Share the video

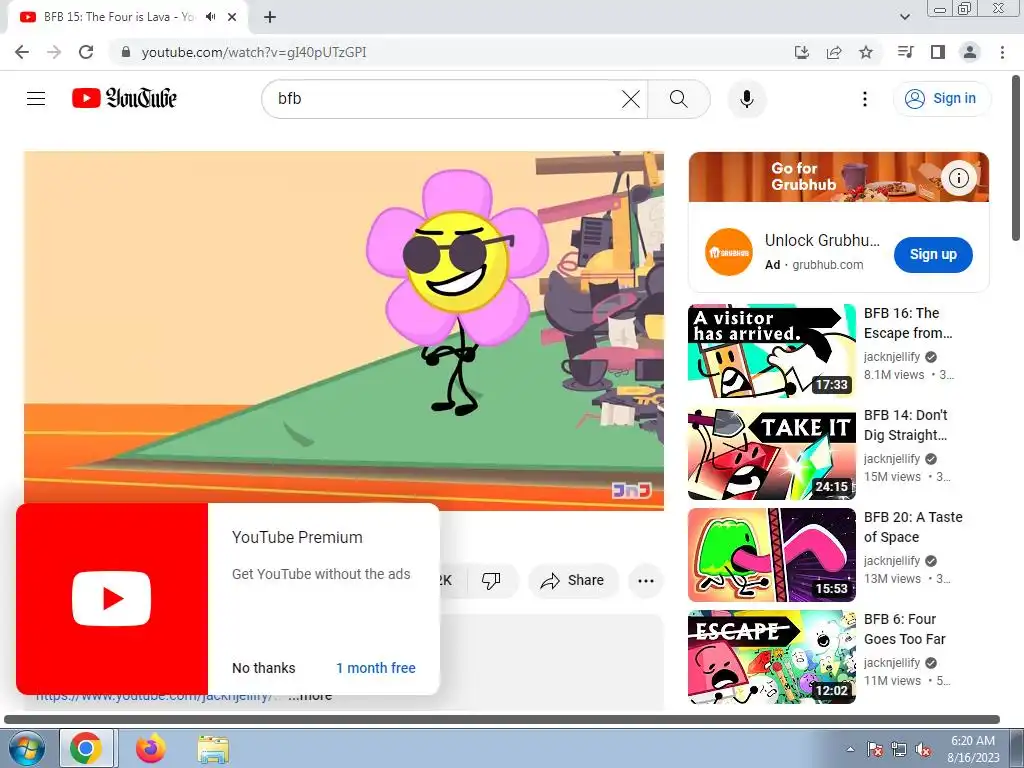tap(572, 580)
